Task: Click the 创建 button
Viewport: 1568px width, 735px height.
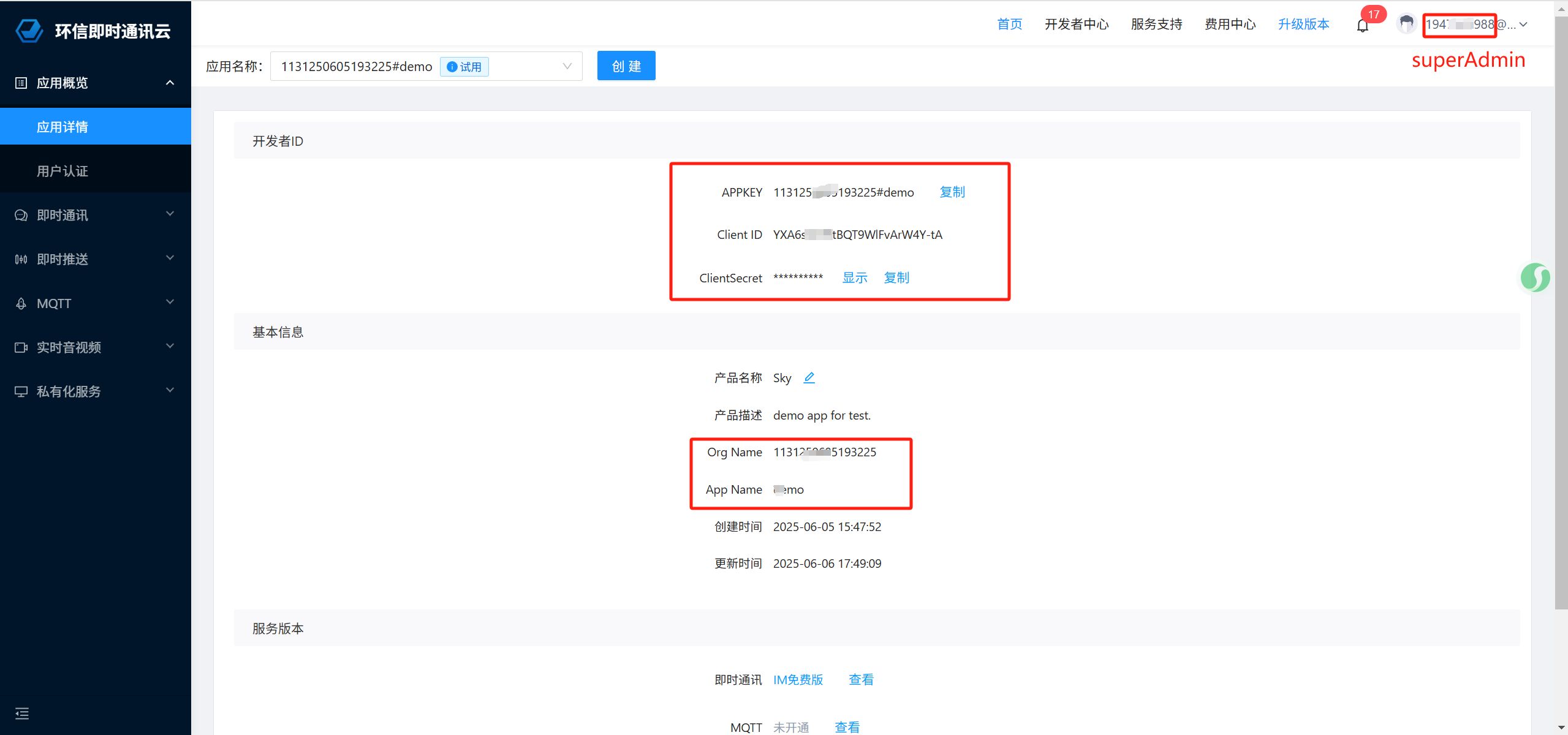Action: tap(626, 66)
